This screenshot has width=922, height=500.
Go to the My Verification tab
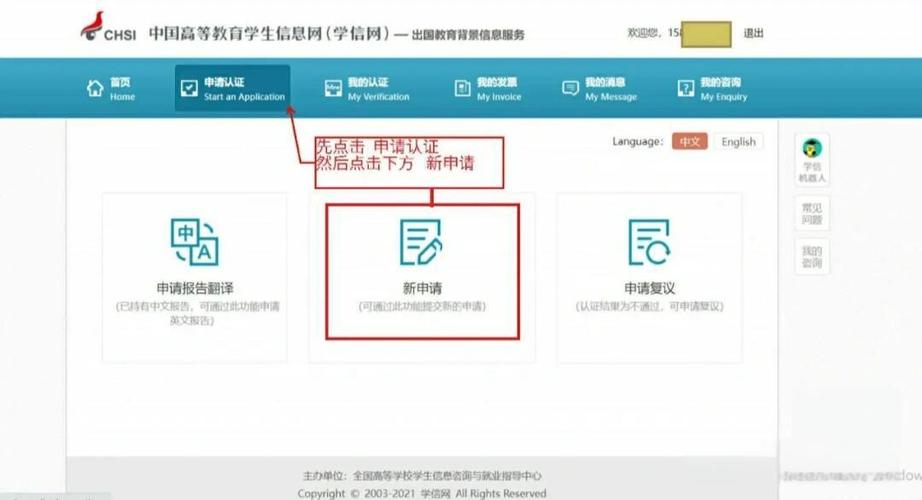click(x=367, y=89)
